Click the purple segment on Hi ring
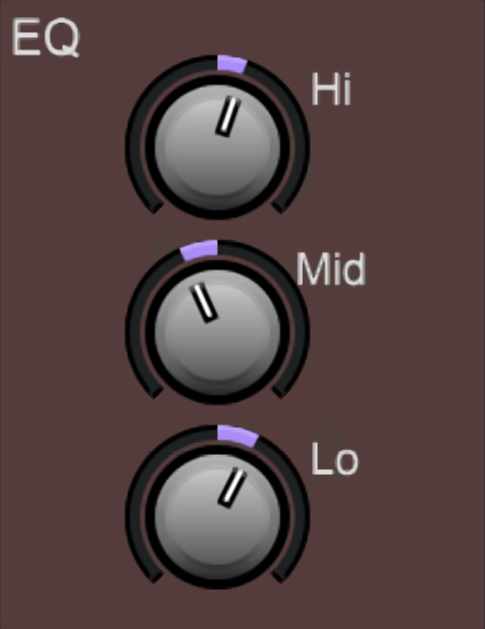 231,64
